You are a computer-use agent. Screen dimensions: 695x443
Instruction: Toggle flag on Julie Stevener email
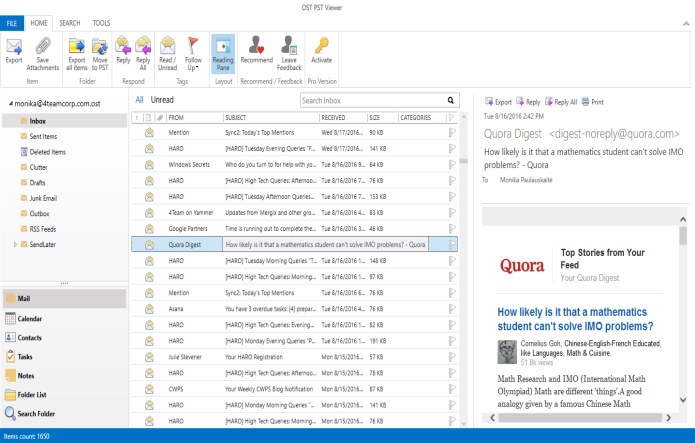[x=452, y=357]
